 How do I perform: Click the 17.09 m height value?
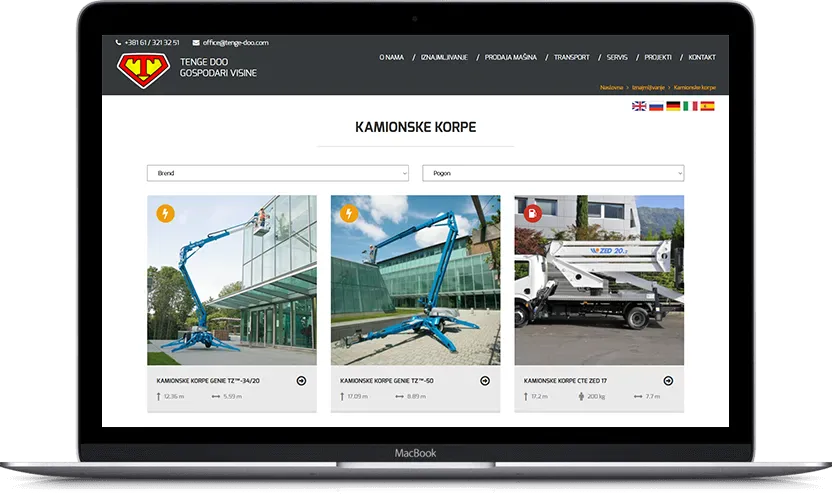coord(358,396)
